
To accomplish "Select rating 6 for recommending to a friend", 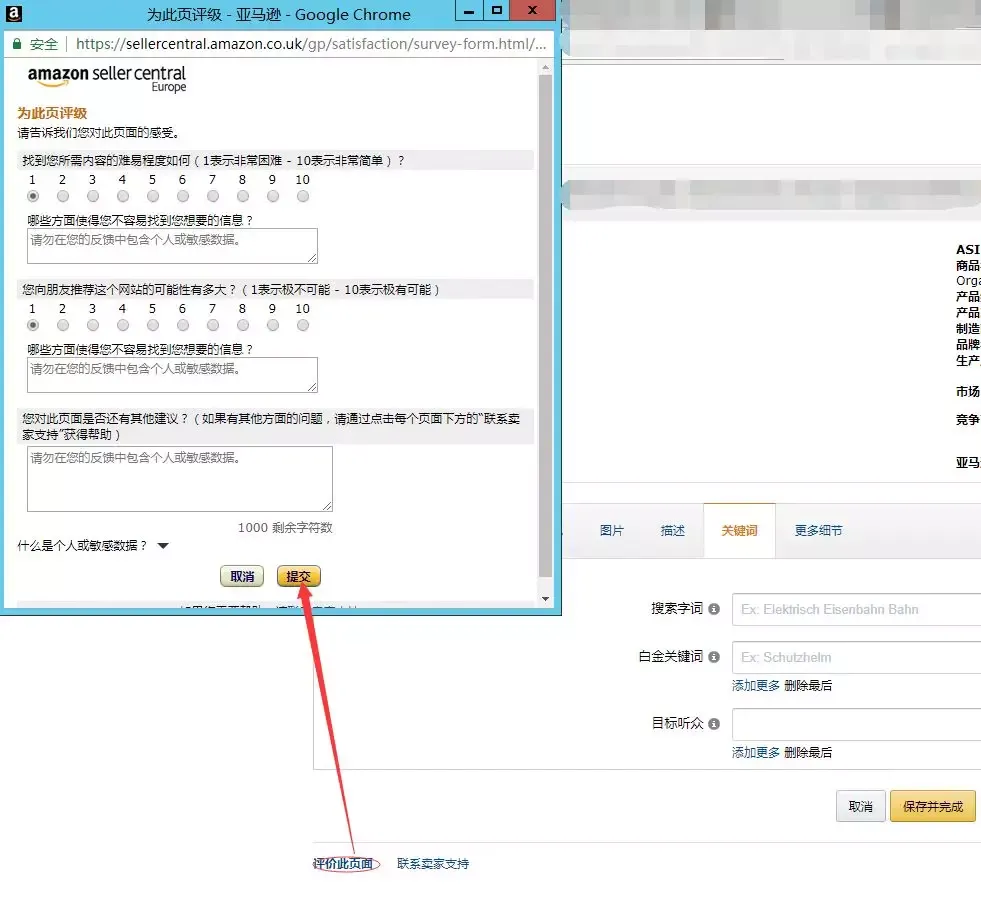I will tap(183, 325).
